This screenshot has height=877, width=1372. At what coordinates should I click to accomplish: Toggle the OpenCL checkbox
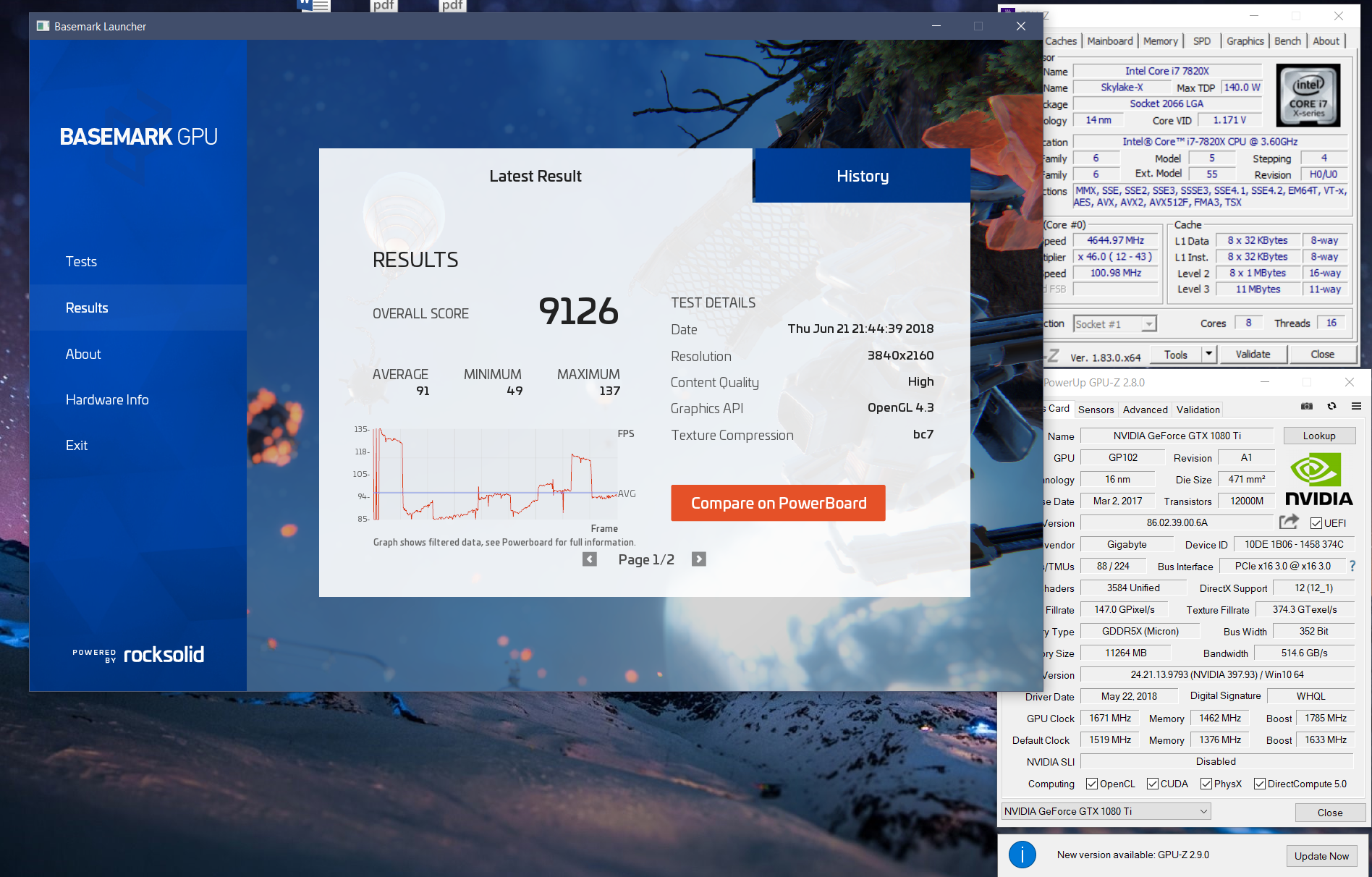point(1091,784)
